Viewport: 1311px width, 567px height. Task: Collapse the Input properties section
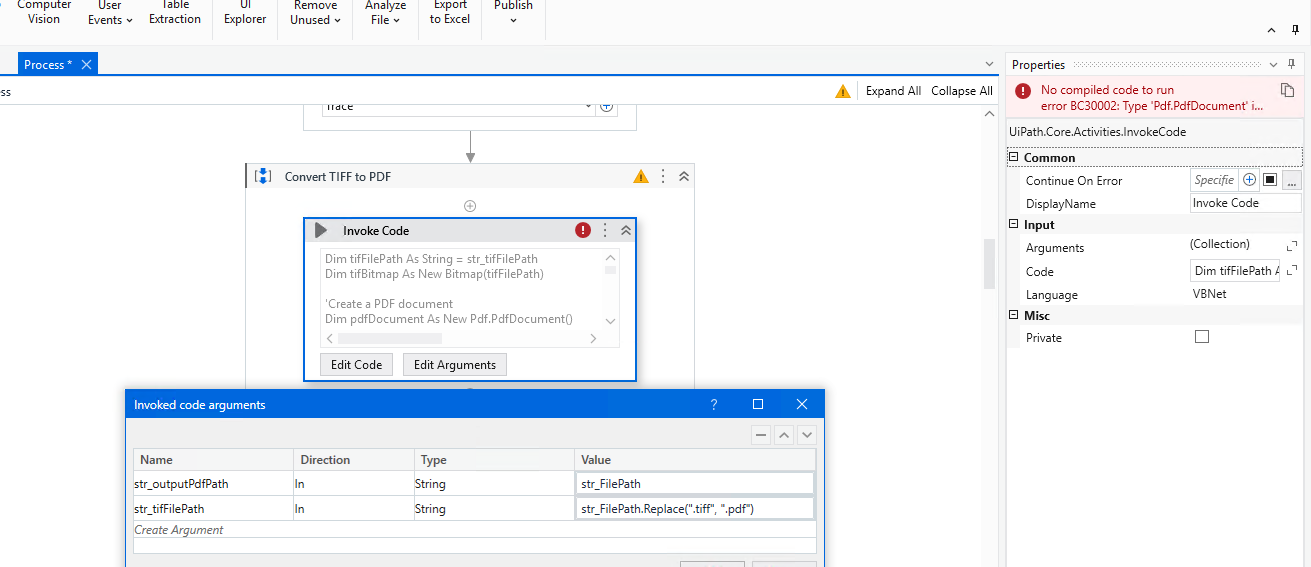click(1014, 224)
